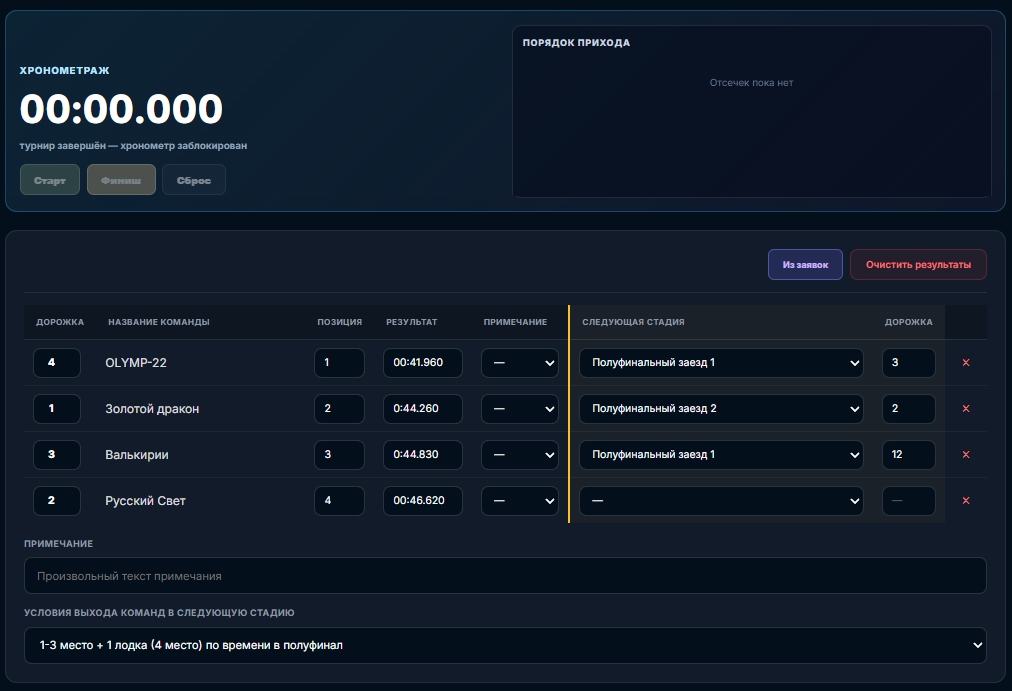1012x691 pixels.
Task: Click empty next-stage lane field for Русский Свет
Action: [x=909, y=501]
